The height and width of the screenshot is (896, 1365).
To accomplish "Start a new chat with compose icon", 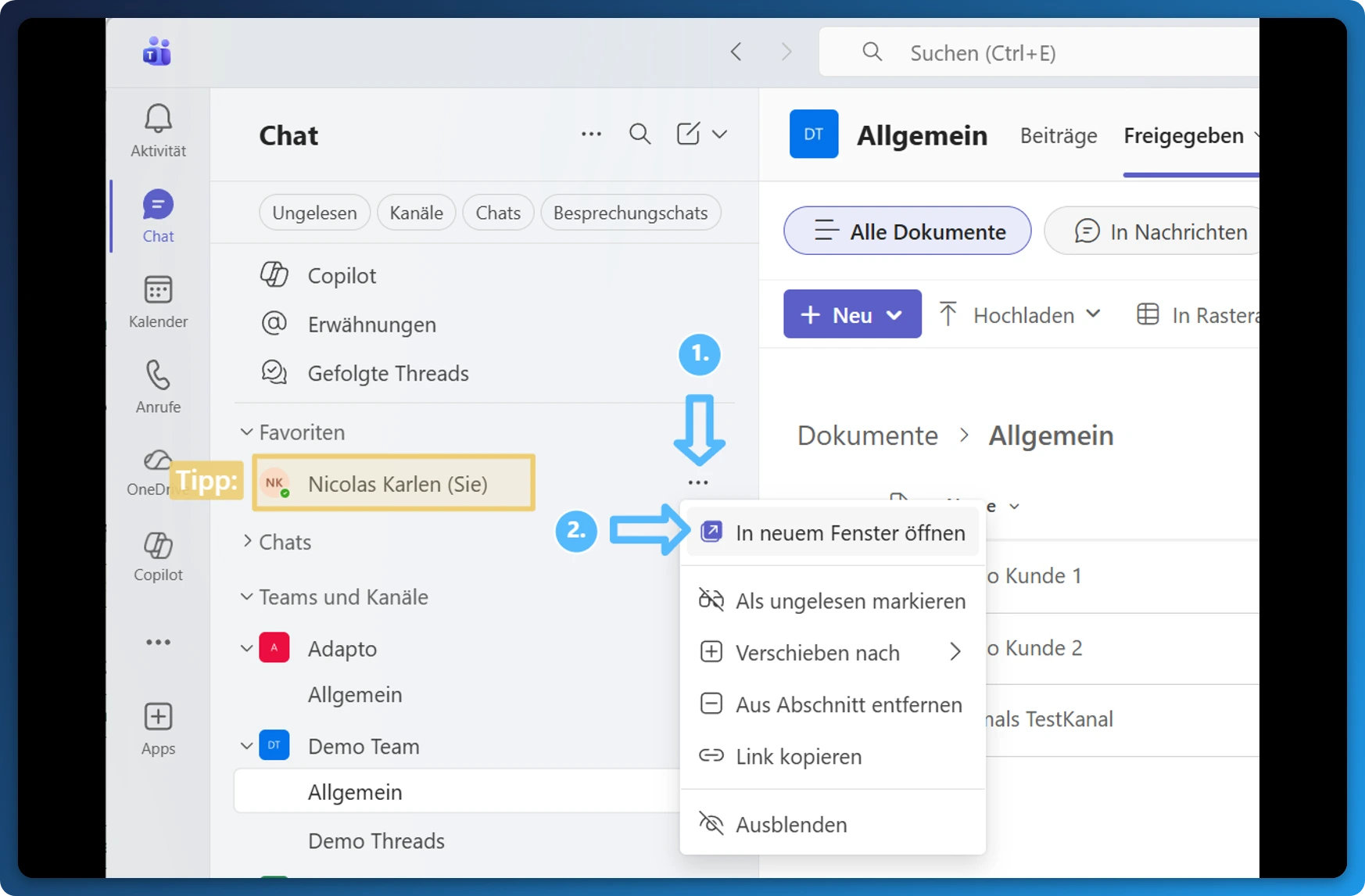I will point(687,134).
